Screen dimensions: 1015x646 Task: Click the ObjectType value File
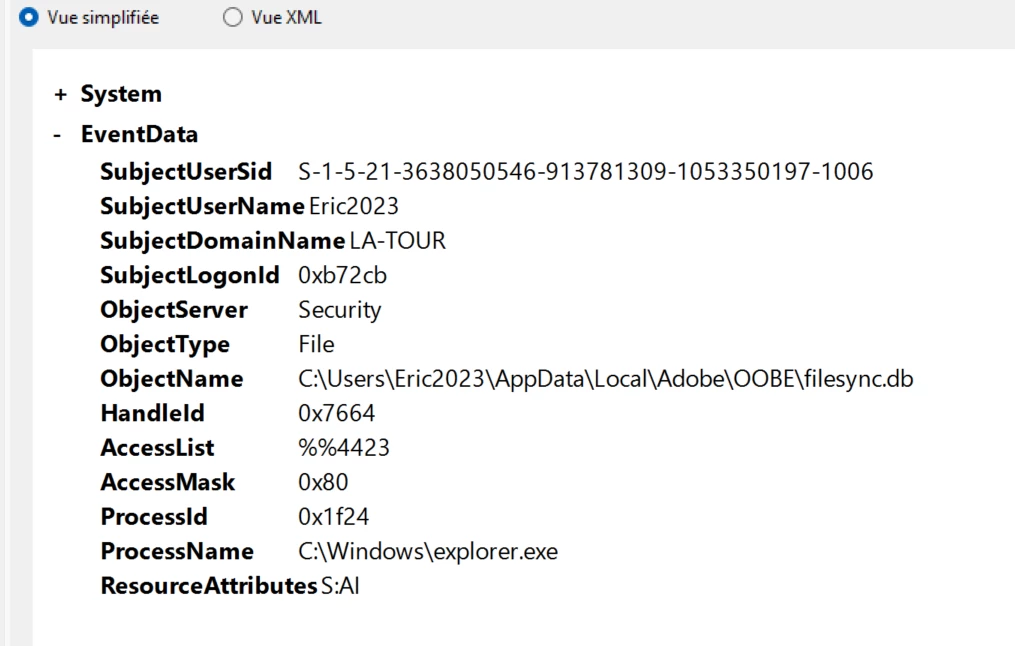click(x=316, y=344)
